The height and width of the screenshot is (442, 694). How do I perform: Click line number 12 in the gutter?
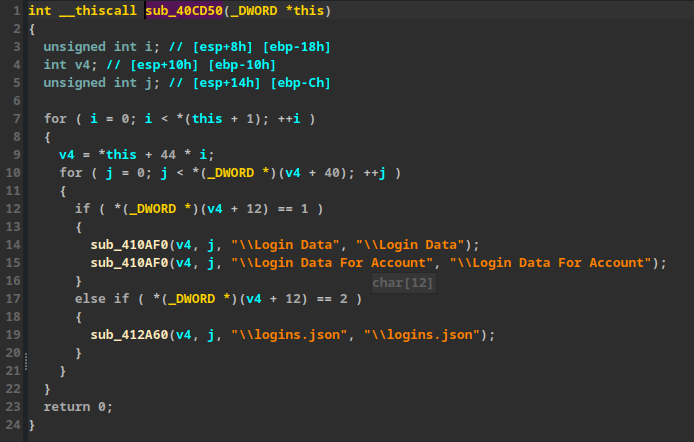point(13,208)
